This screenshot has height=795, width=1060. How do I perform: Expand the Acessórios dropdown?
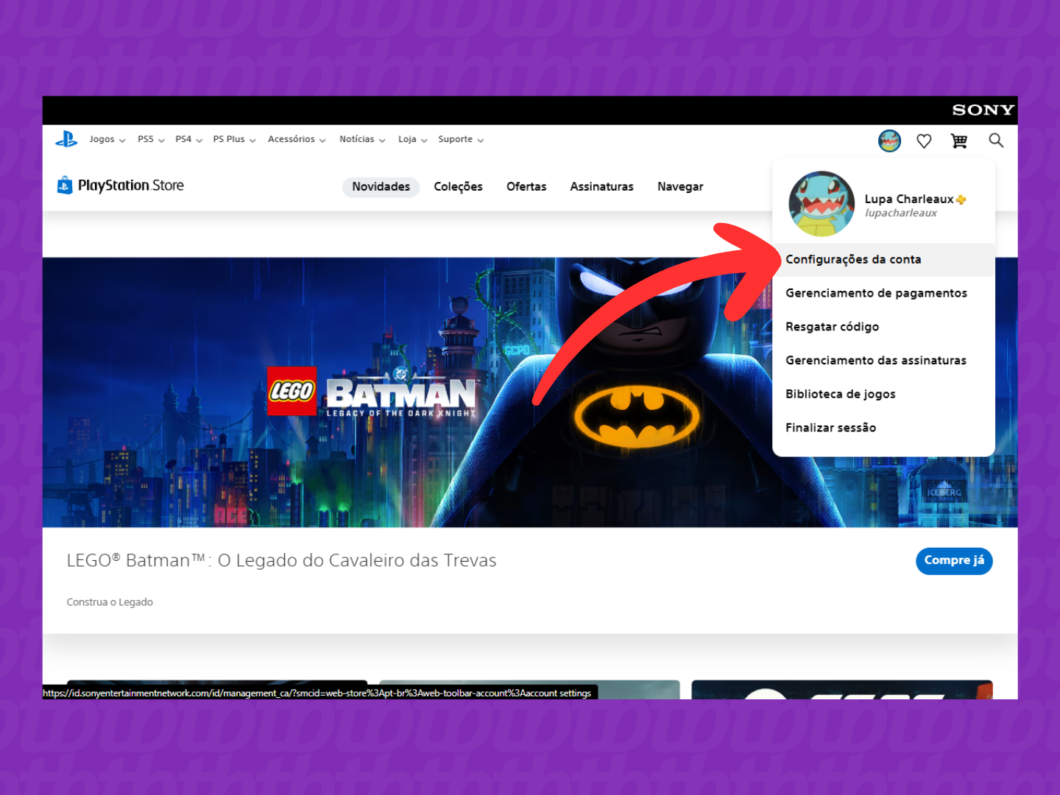(x=296, y=139)
